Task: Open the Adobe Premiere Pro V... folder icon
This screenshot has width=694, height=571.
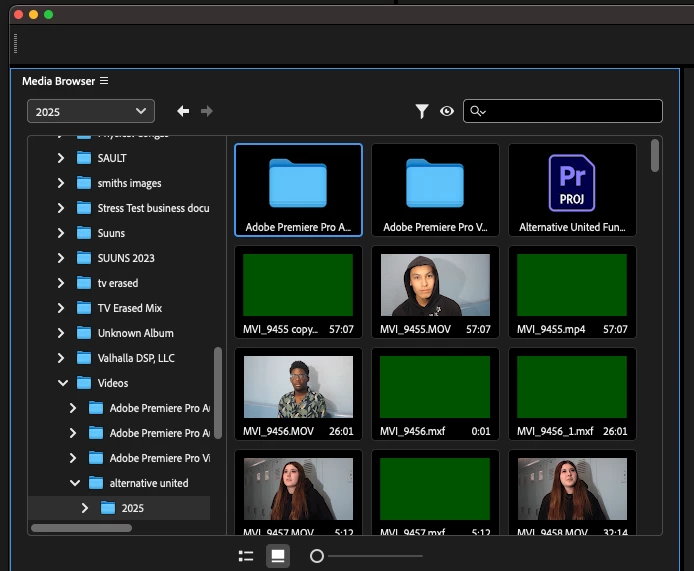Action: pyautogui.click(x=435, y=184)
